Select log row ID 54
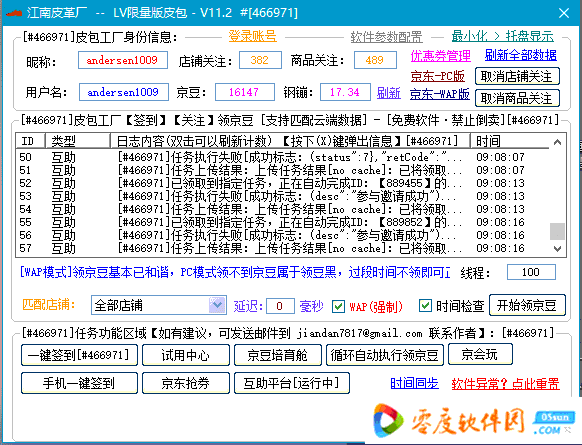The width and height of the screenshot is (582, 445). tap(282, 209)
